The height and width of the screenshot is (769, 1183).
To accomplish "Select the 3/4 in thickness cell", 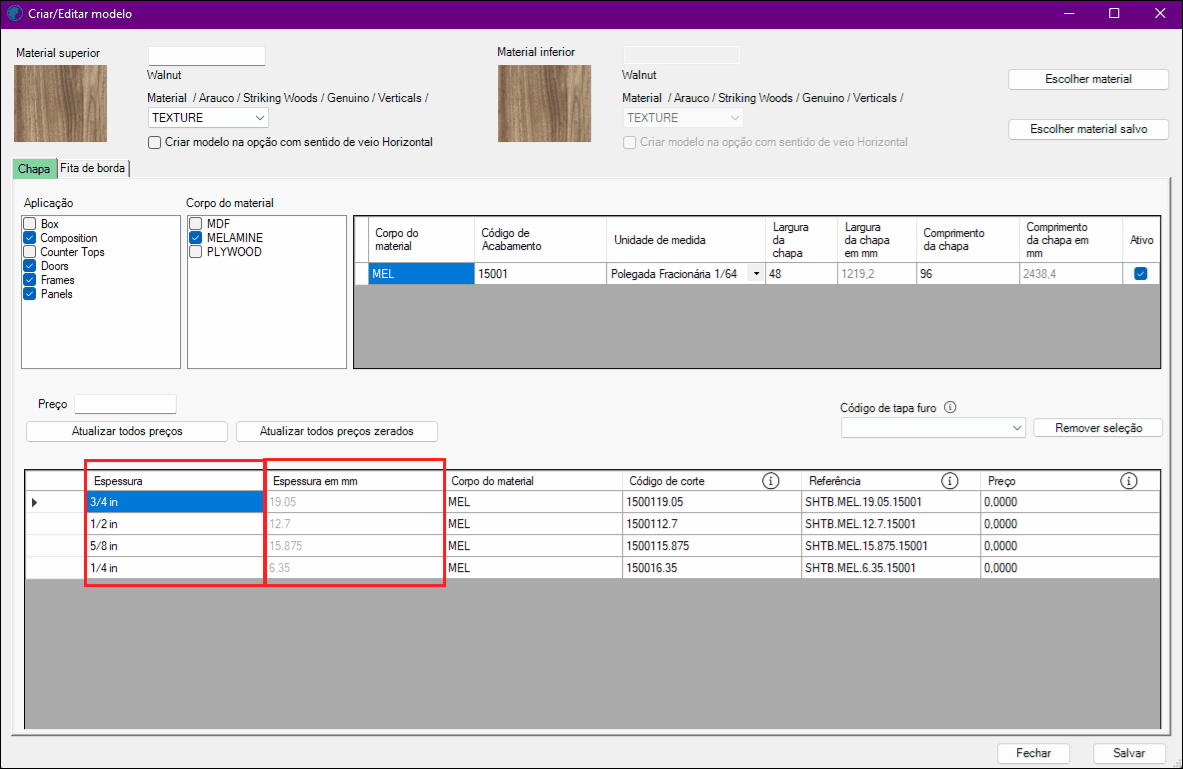I will click(x=175, y=503).
